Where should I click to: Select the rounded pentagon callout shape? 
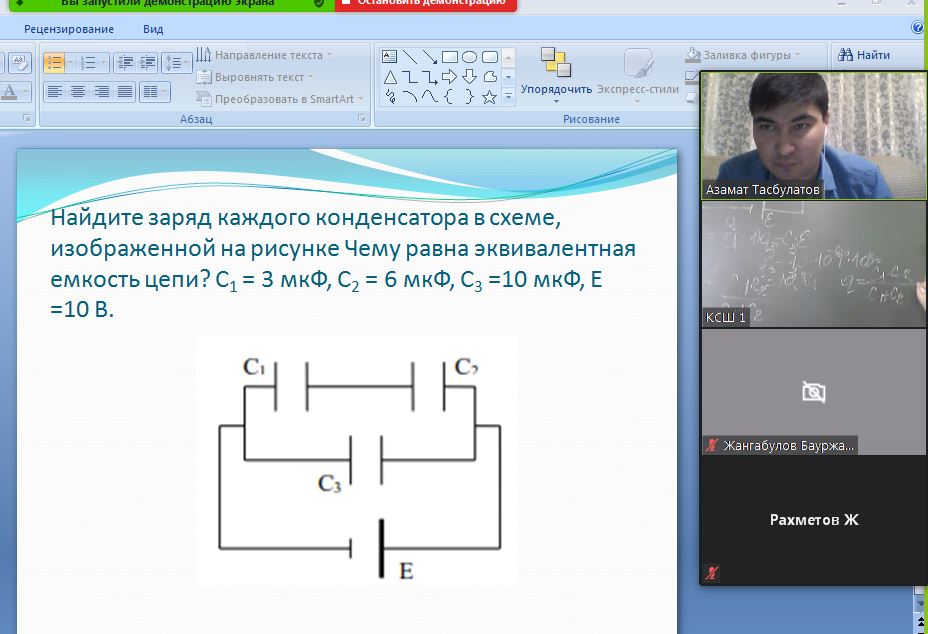pos(489,77)
